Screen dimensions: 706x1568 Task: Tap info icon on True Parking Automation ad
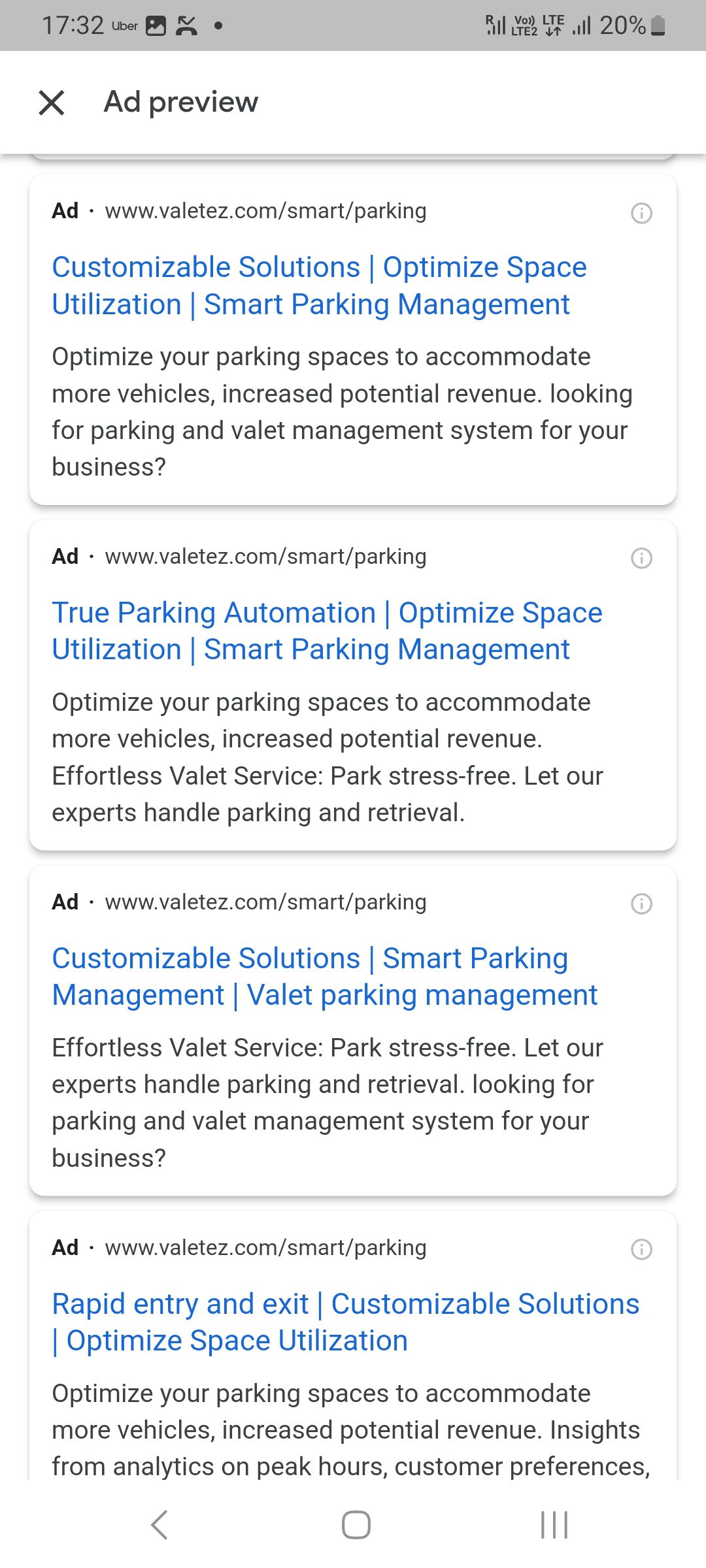tap(641, 558)
